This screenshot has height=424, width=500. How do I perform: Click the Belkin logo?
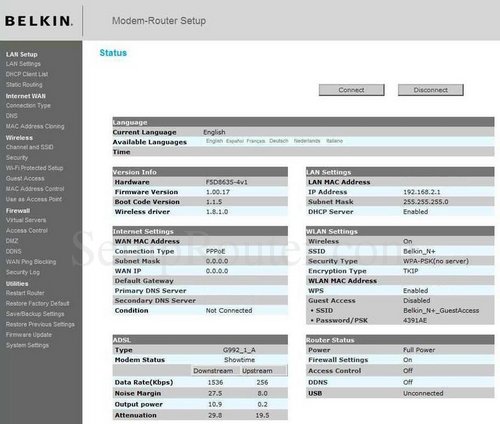(x=39, y=21)
